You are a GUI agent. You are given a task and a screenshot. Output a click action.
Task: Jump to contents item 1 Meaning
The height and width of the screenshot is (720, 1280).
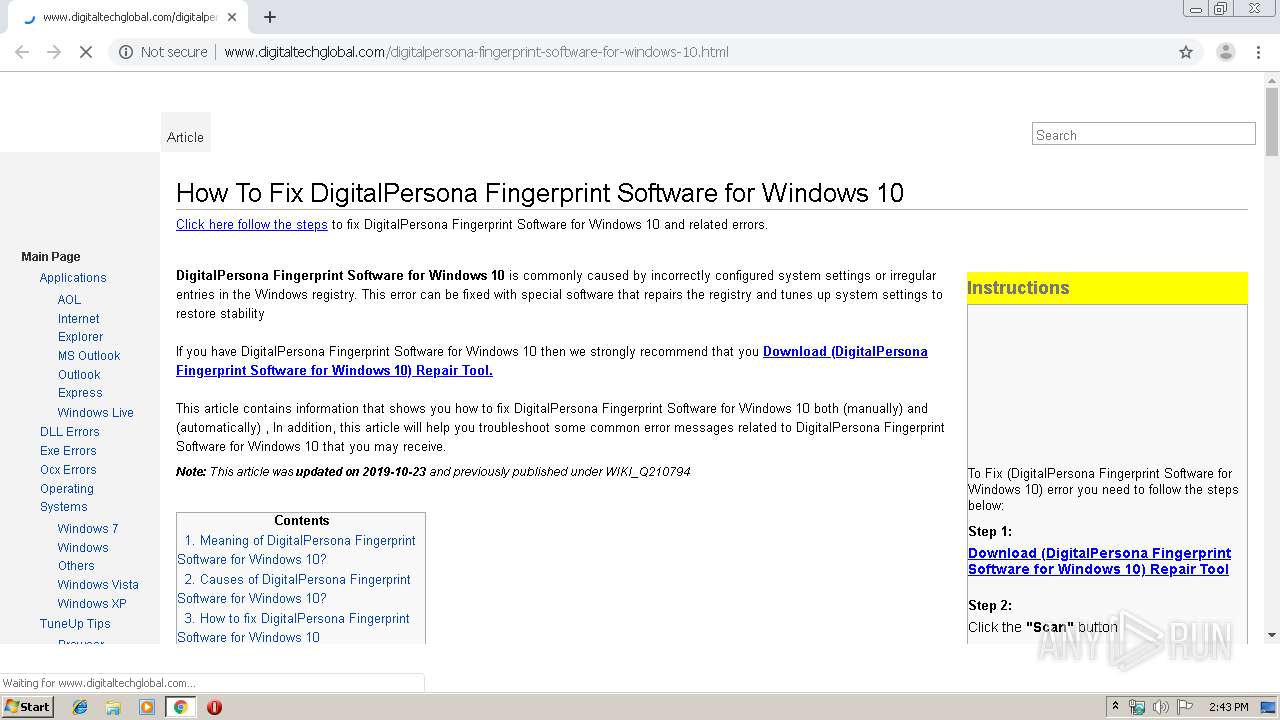pos(297,550)
